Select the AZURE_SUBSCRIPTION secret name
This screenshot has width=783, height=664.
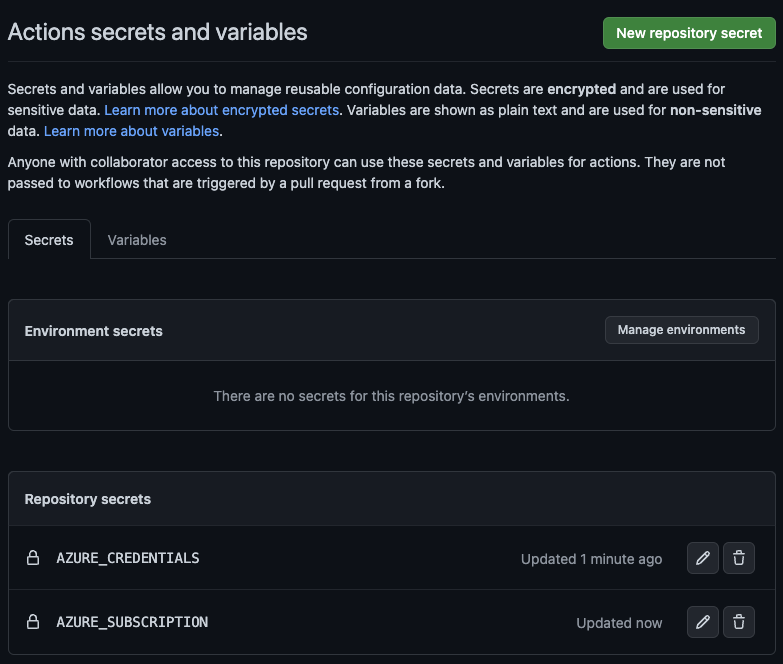132,622
